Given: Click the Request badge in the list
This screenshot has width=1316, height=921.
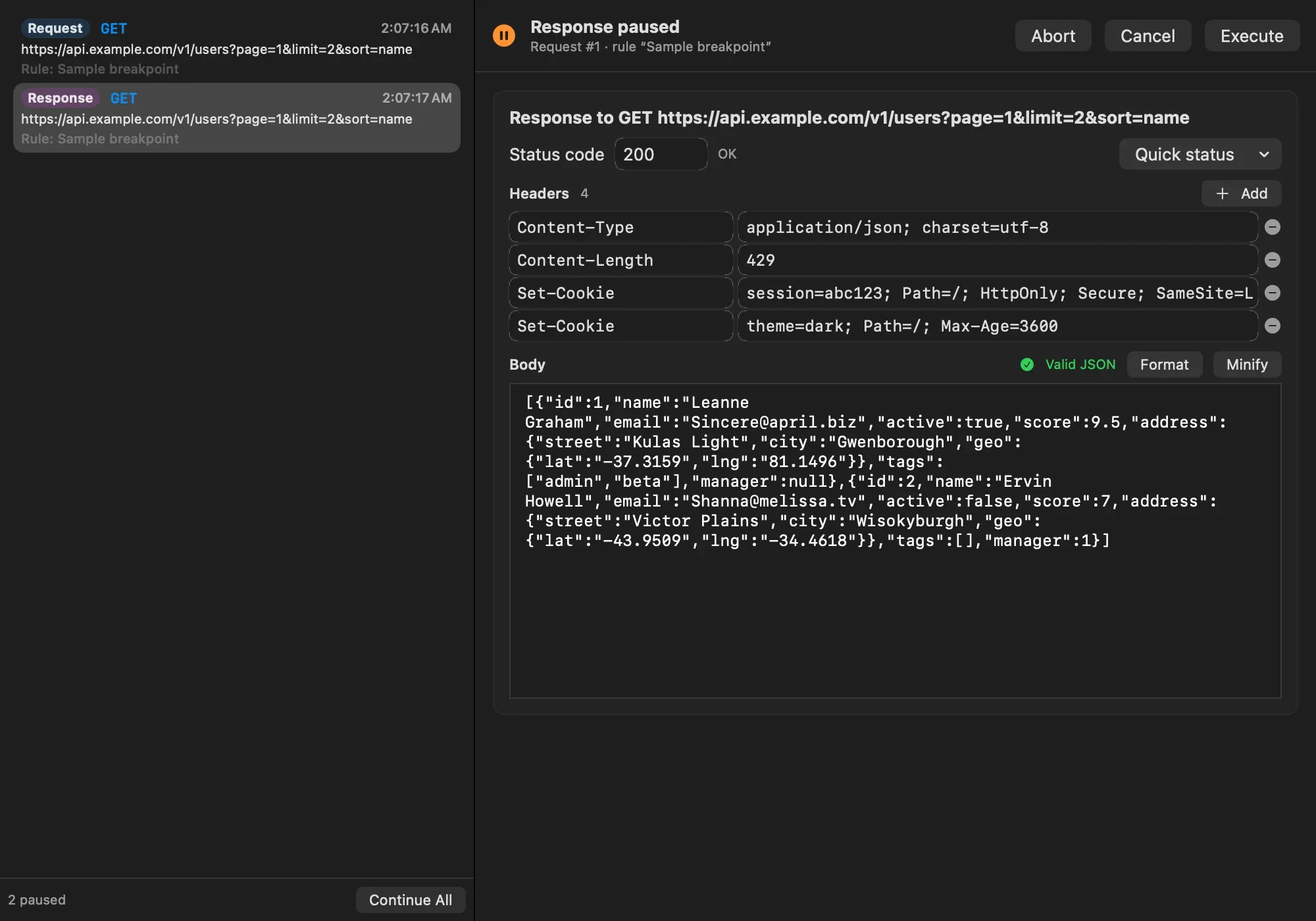Looking at the screenshot, I should pos(55,28).
